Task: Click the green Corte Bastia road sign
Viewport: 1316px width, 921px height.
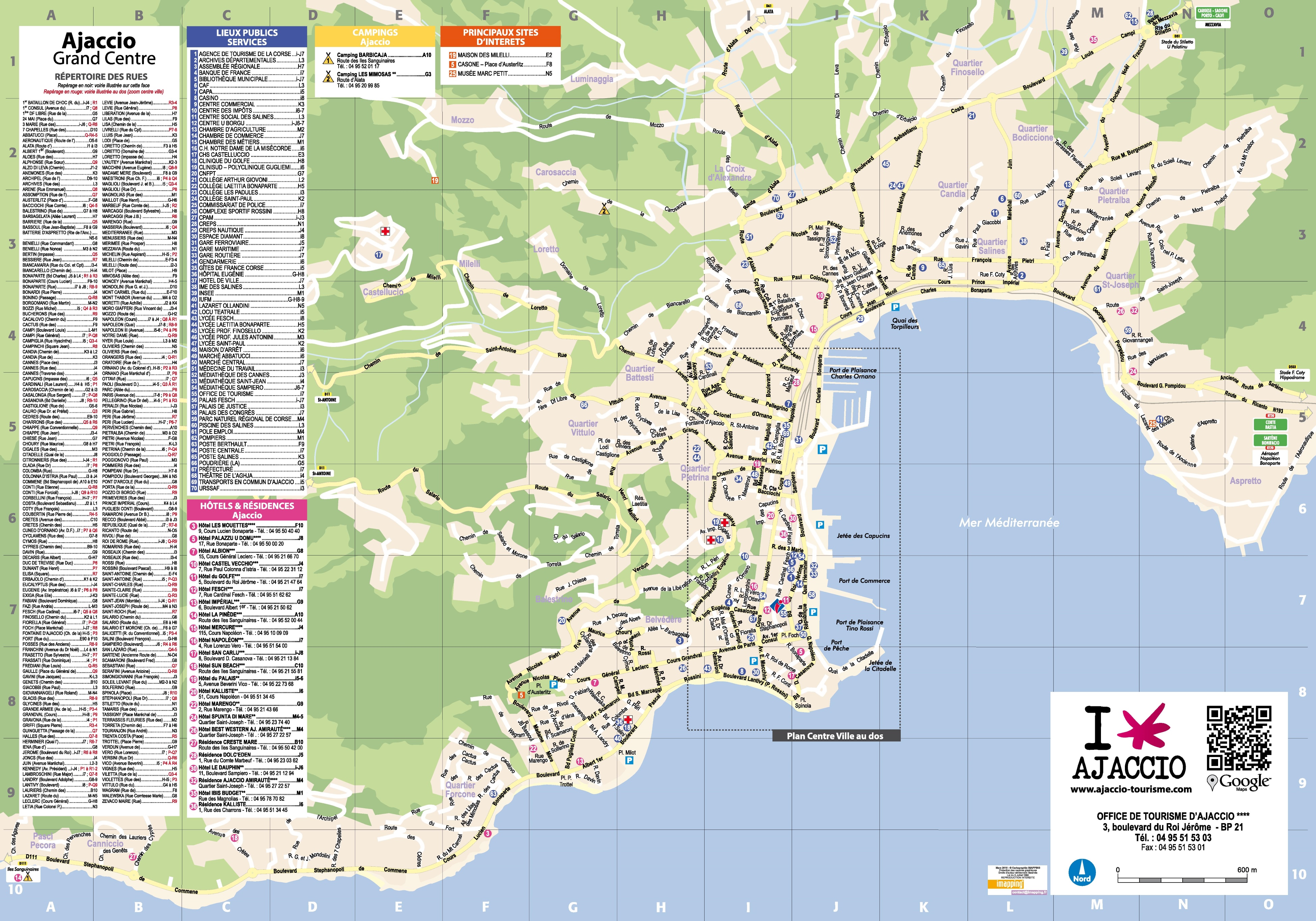Action: [1271, 425]
